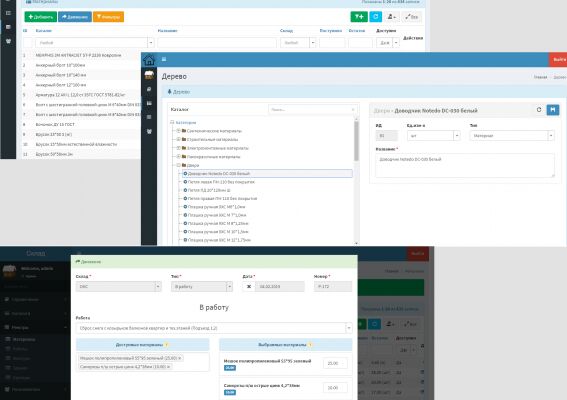Sort by the Каталог column header
The image size is (567, 400).
[44, 31]
